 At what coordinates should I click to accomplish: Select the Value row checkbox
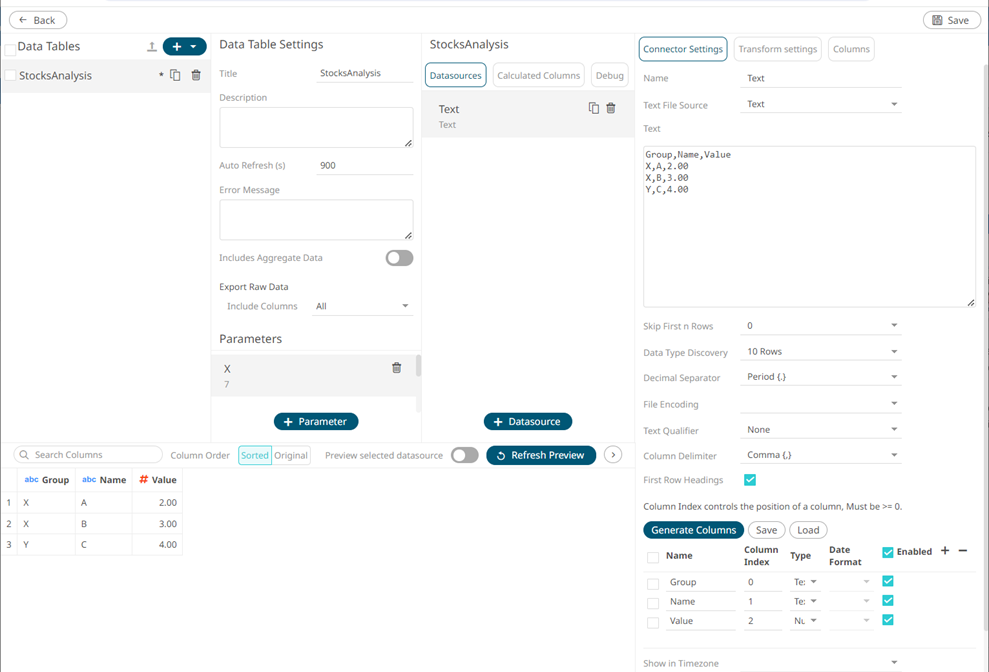[x=653, y=623]
